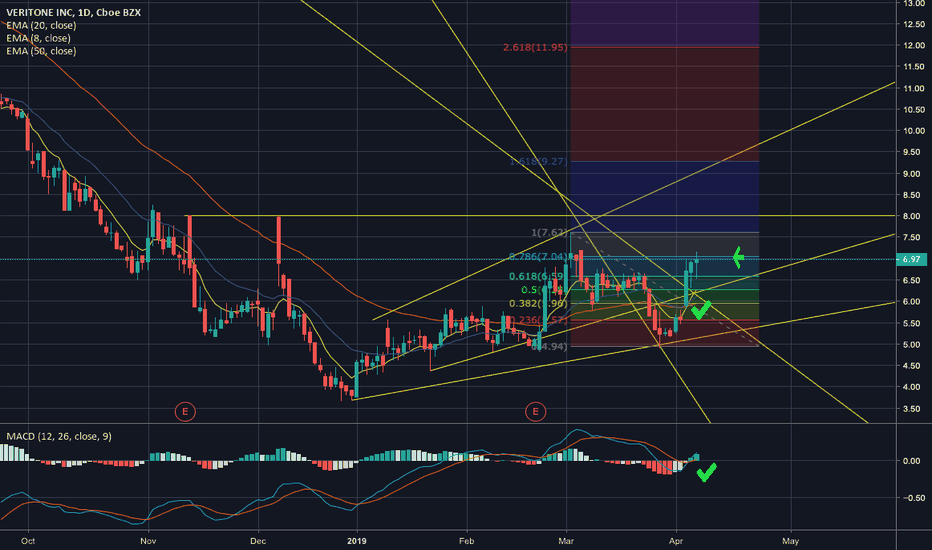Select the 0.382 Fibonacci level label
The height and width of the screenshot is (550, 932).
[x=539, y=304]
